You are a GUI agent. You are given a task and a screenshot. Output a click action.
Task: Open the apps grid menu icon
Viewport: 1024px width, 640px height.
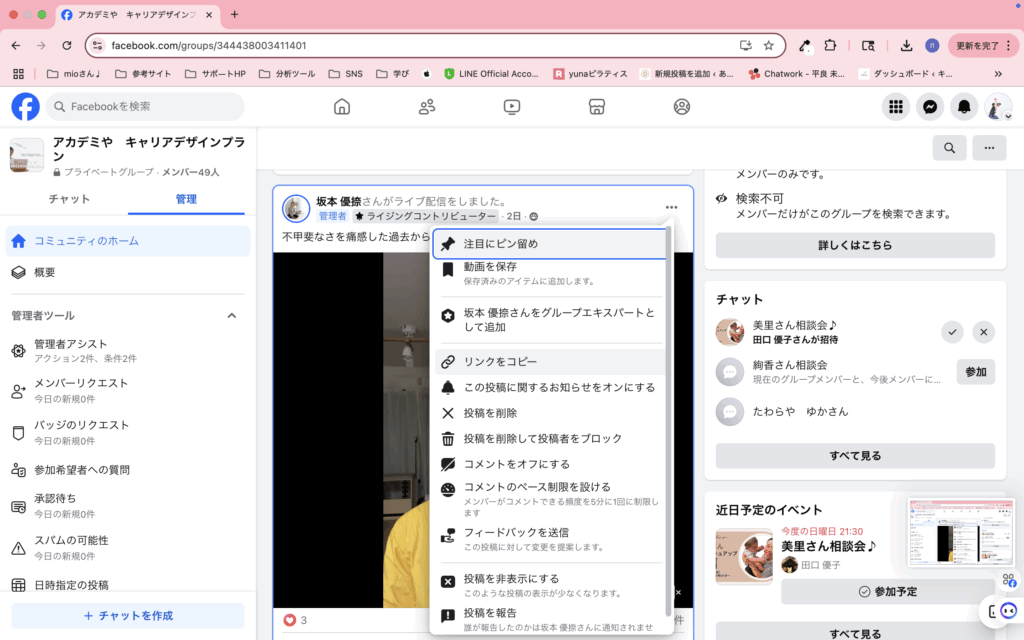(x=895, y=106)
